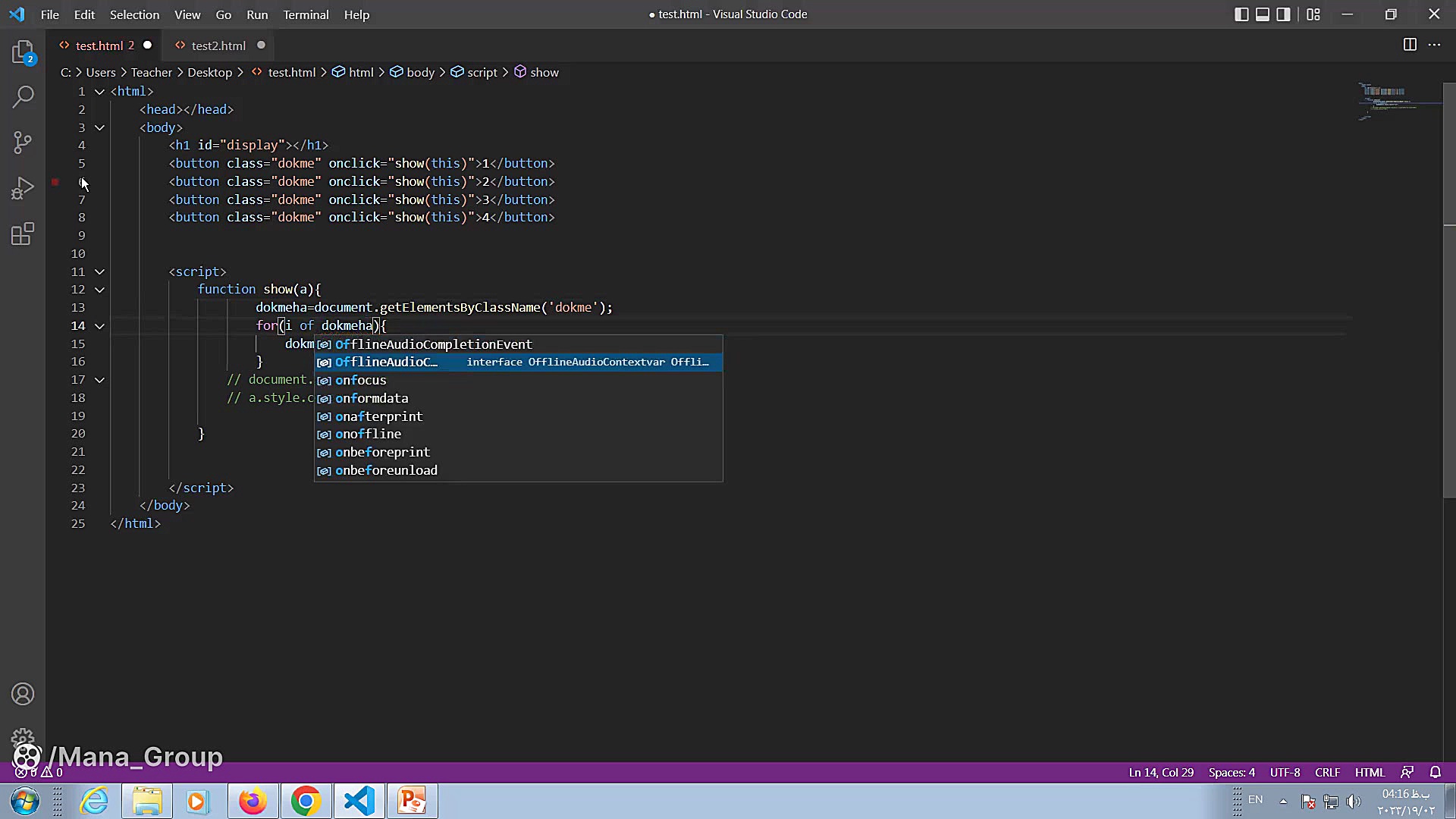Open the Search view icon

coord(23,96)
